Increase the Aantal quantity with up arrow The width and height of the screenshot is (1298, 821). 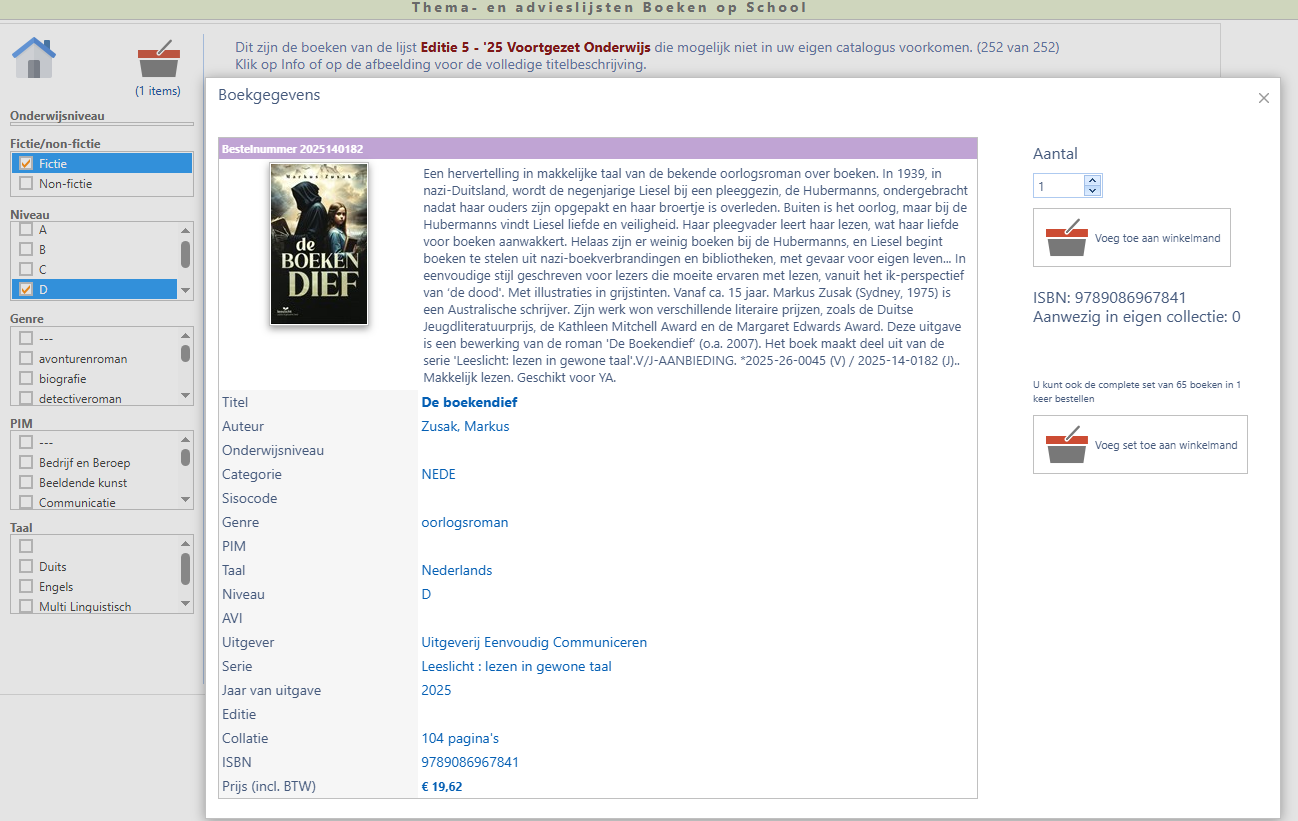[x=1092, y=181]
